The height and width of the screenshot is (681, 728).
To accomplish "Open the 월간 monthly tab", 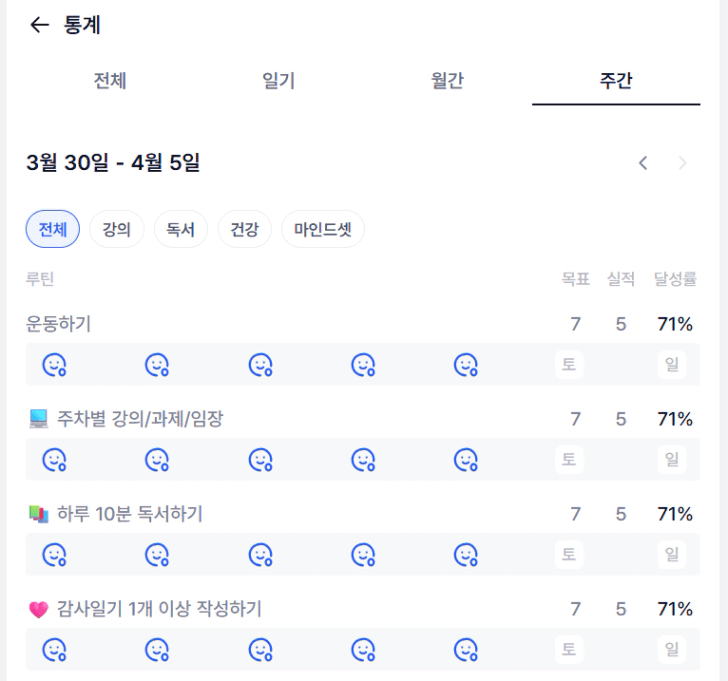I will tap(447, 82).
